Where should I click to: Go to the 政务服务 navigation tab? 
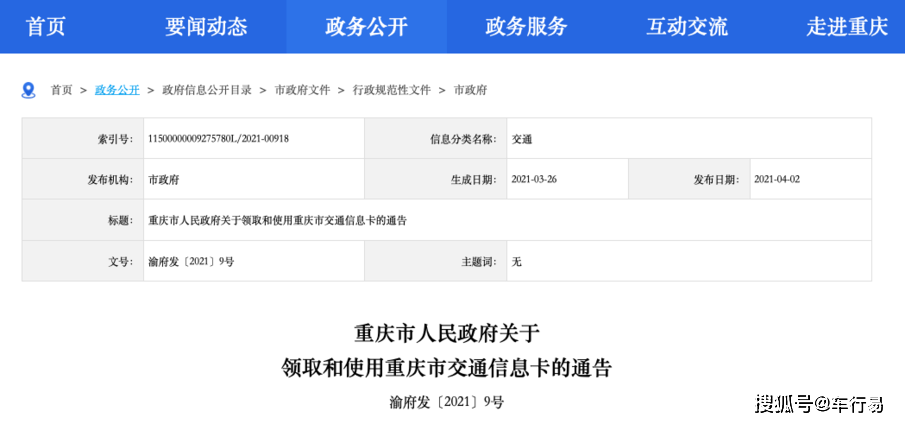click(x=526, y=27)
